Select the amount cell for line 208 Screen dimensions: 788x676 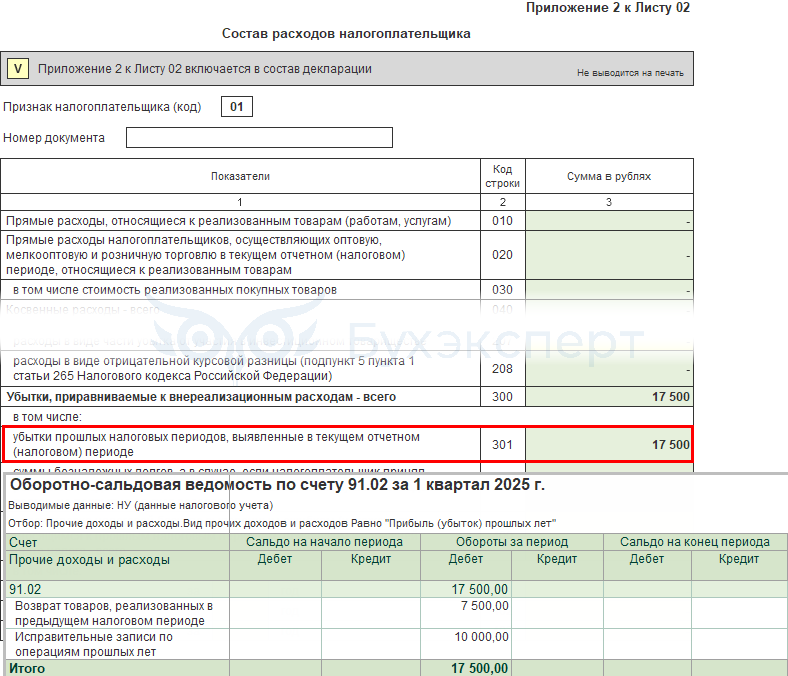pyautogui.click(x=609, y=369)
